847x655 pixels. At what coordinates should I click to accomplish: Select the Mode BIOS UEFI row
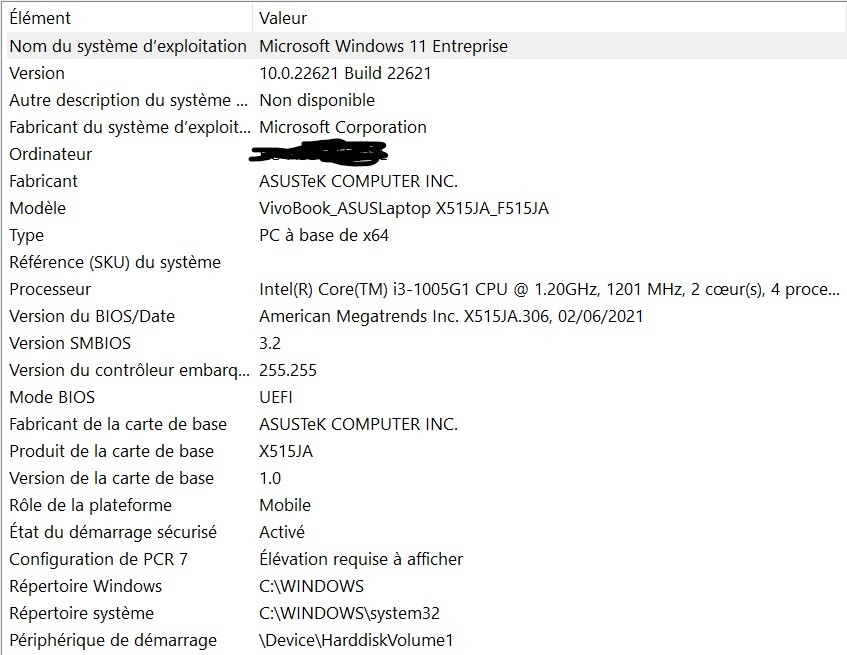tap(425, 397)
